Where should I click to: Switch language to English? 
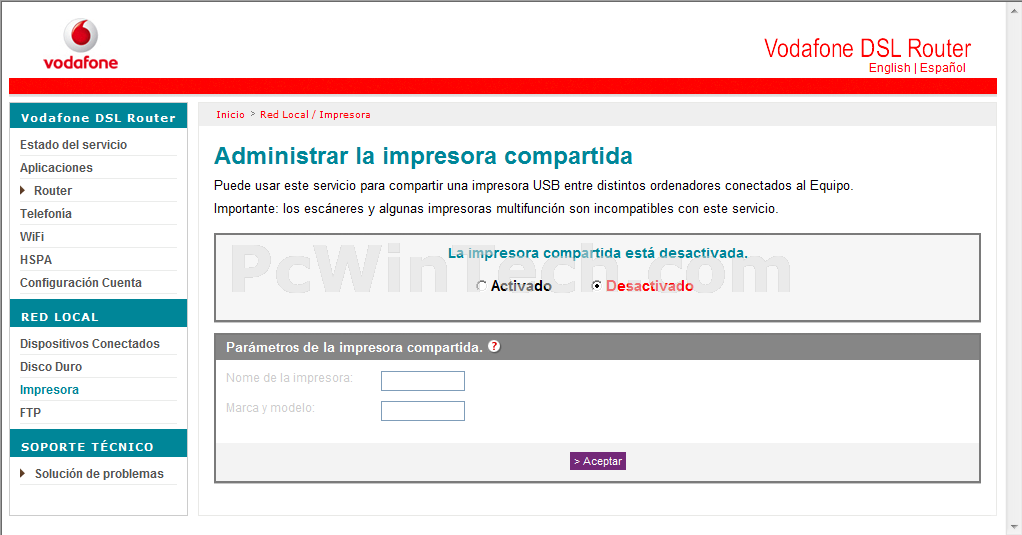point(889,68)
